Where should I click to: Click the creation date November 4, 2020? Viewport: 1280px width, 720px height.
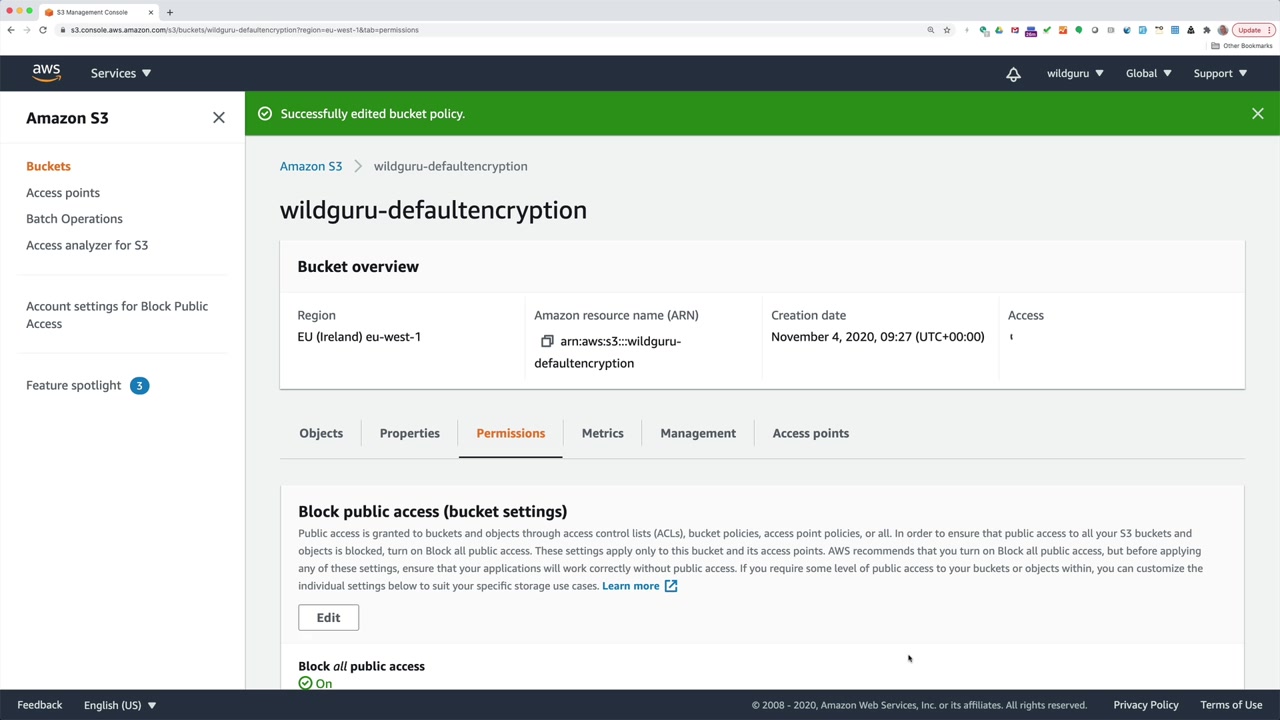877,337
